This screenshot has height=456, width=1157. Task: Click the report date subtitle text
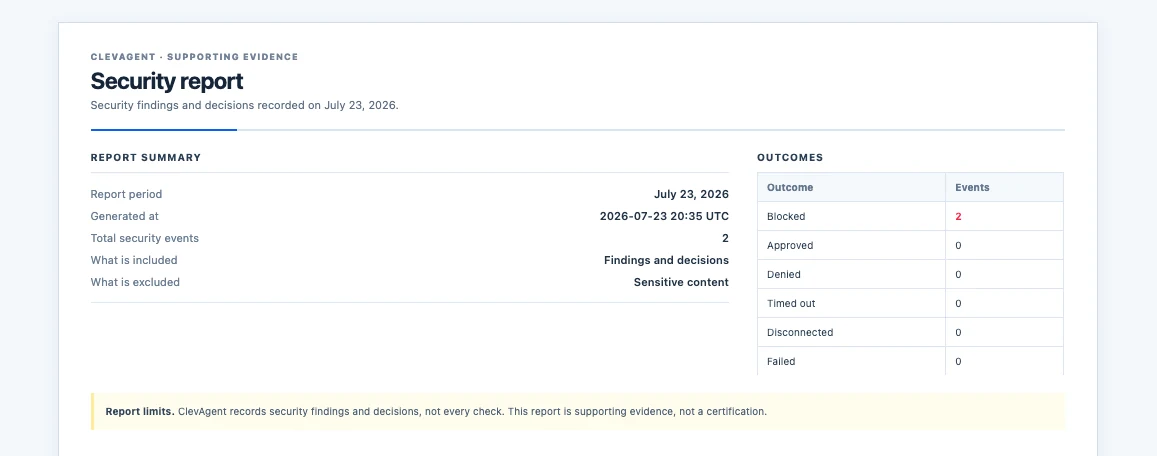pos(244,105)
